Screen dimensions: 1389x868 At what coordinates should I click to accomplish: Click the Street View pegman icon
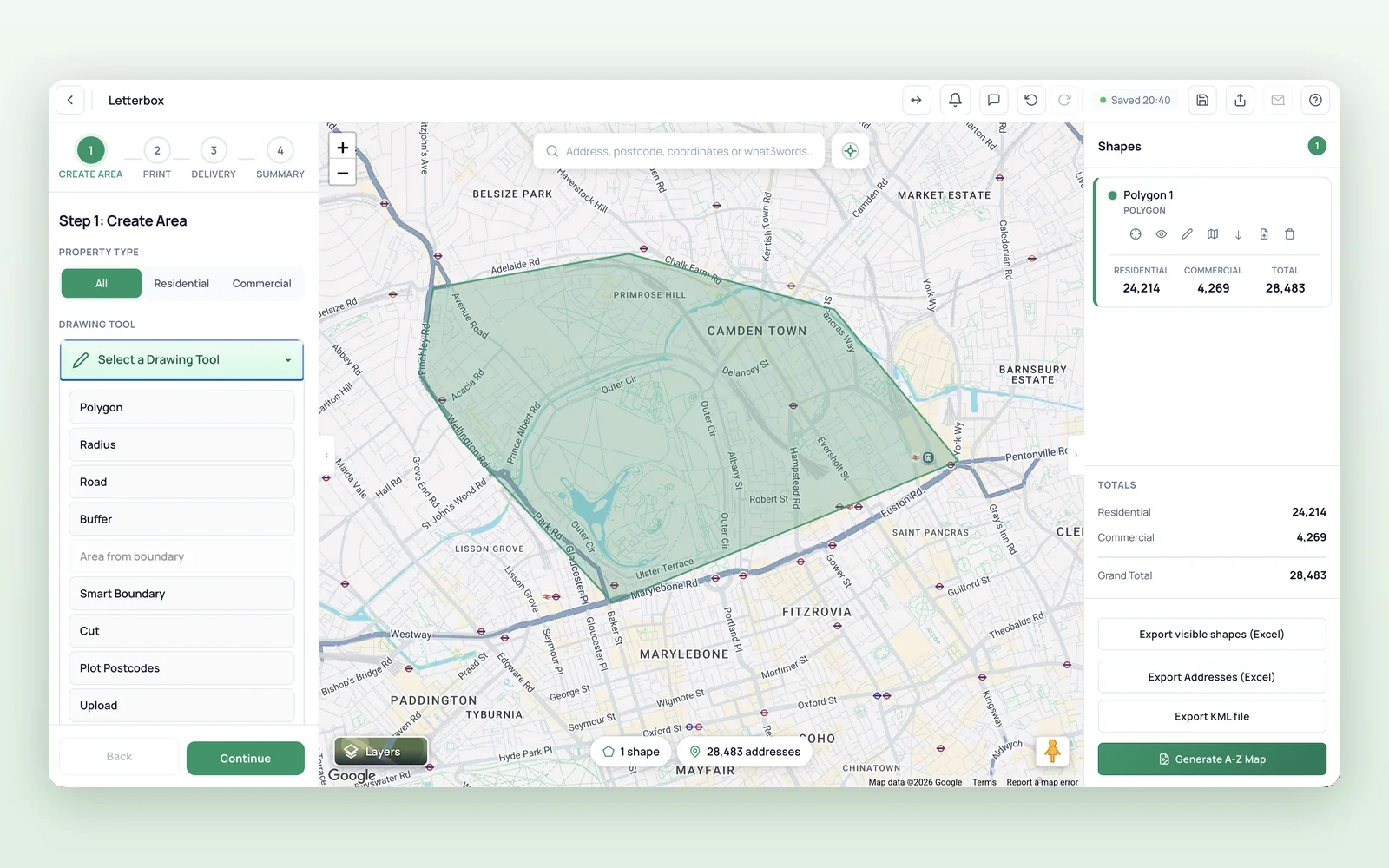pos(1052,751)
